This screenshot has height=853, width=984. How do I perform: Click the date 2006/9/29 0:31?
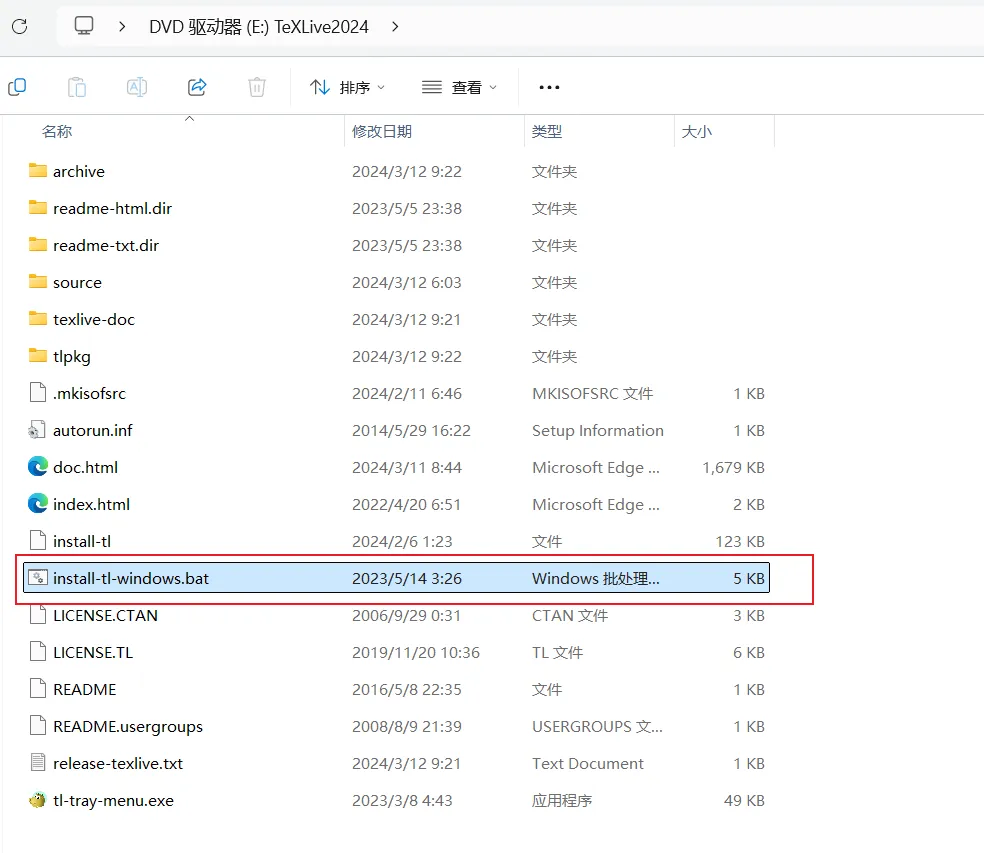coord(406,616)
